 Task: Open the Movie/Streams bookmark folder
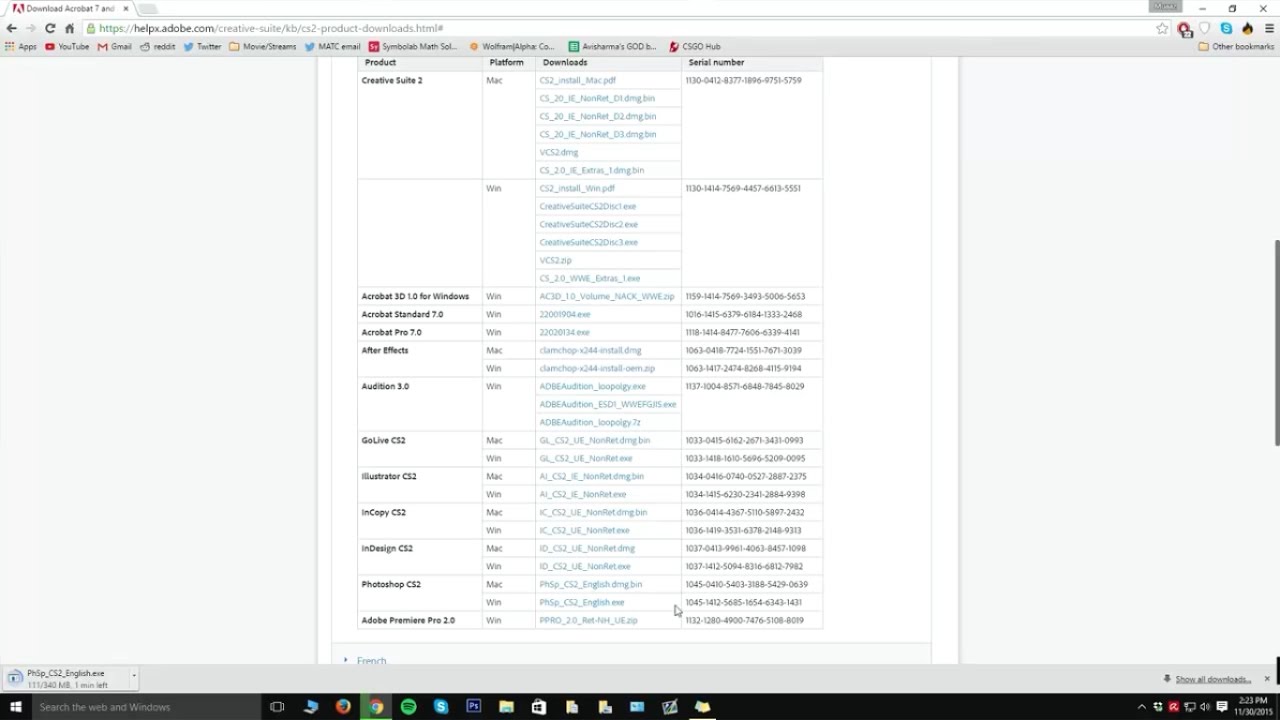(263, 46)
